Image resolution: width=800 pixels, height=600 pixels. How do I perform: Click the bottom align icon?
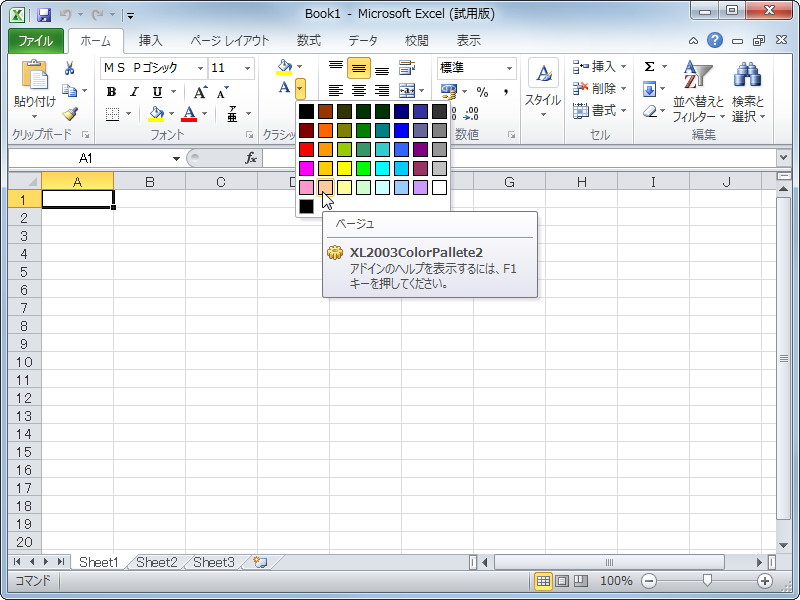382,68
